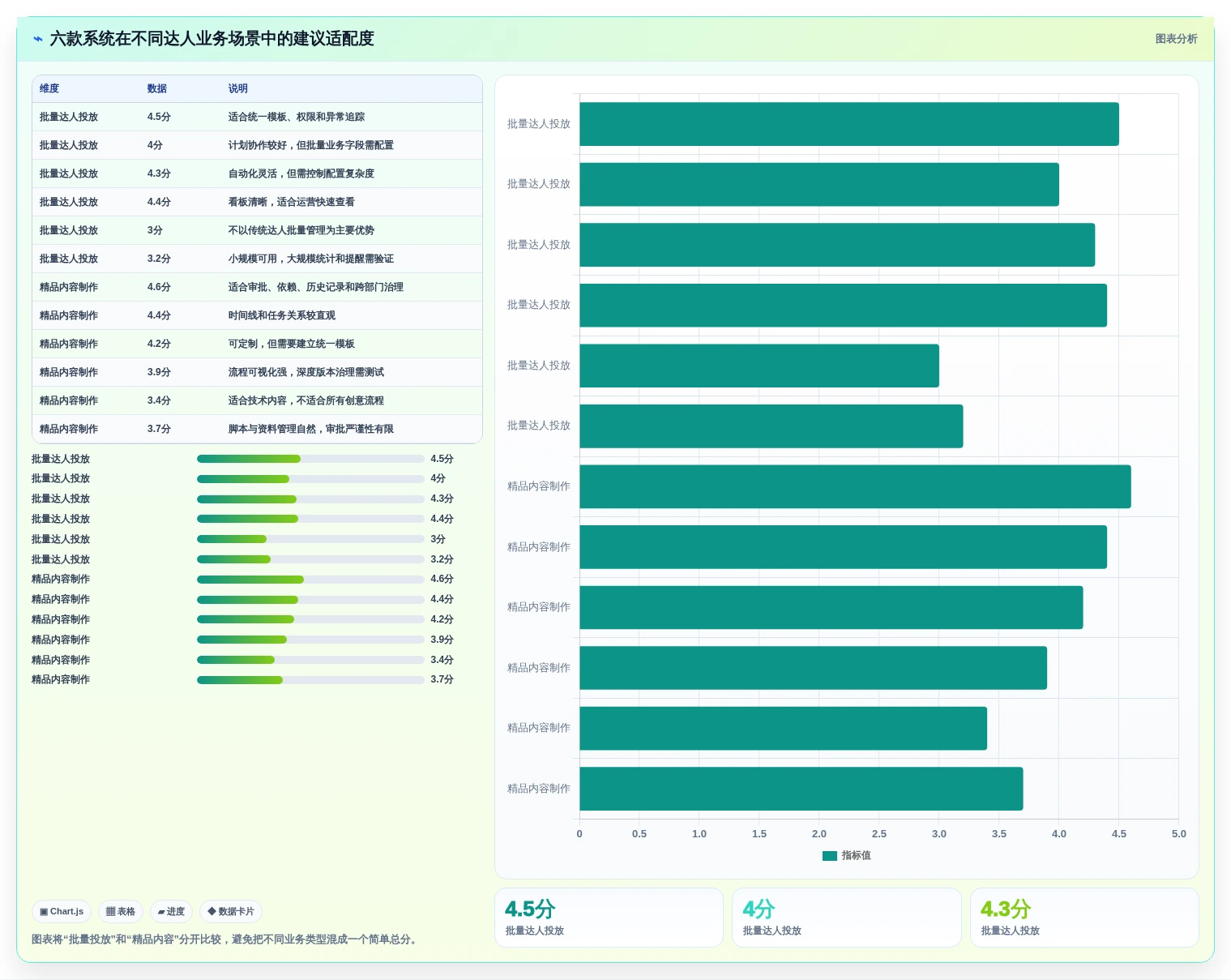The width and height of the screenshot is (1231, 980).
Task: Click the lightning icon beside the page title
Action: click(37, 39)
